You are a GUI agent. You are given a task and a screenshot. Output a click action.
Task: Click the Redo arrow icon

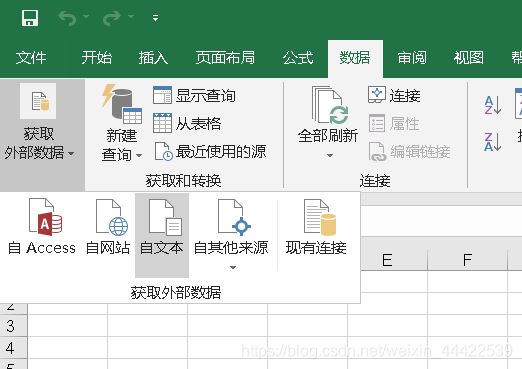[112, 18]
